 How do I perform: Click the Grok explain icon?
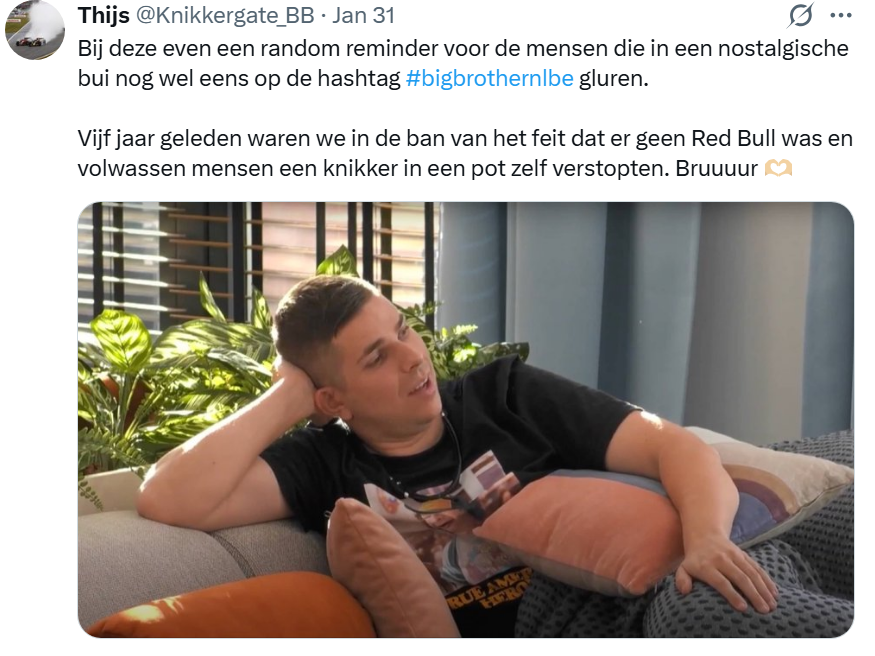click(801, 15)
